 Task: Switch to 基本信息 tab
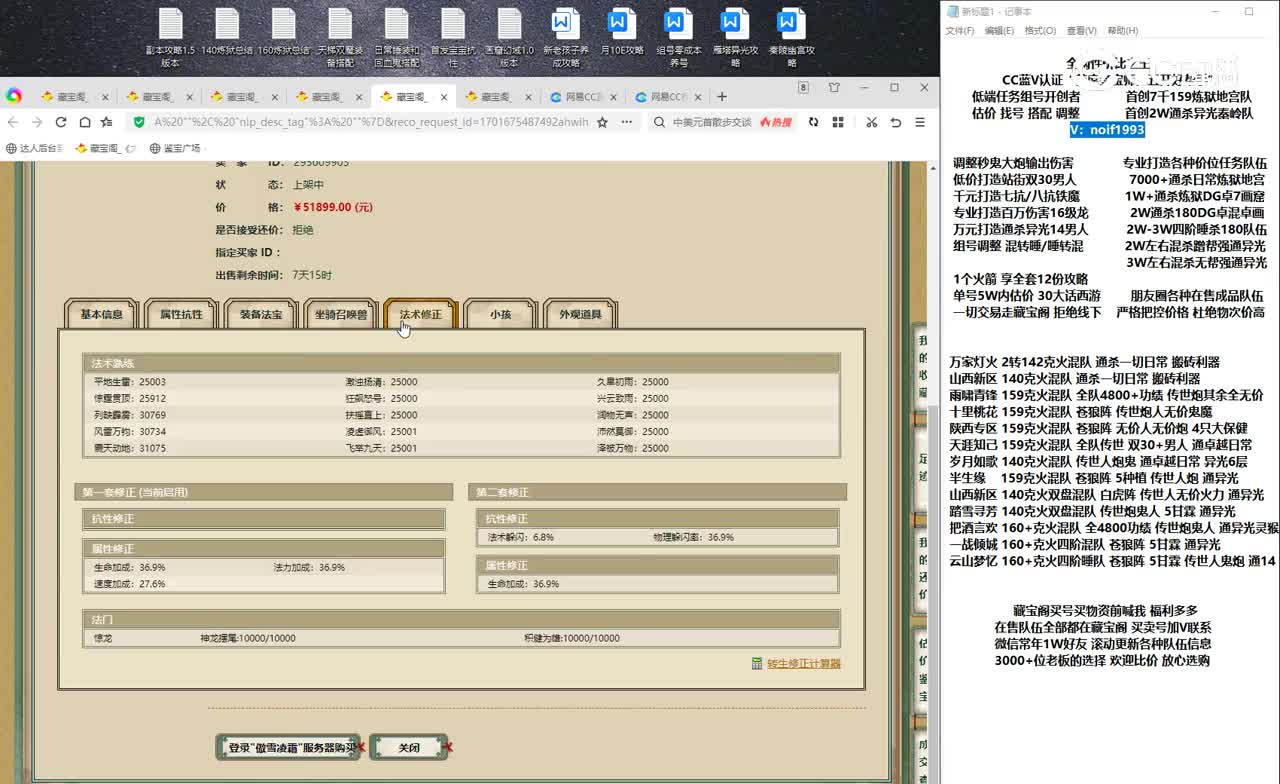(x=102, y=314)
